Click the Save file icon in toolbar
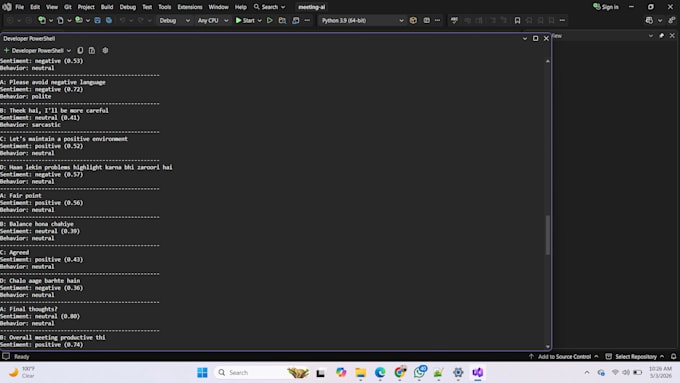The height and width of the screenshot is (383, 680). point(98,20)
